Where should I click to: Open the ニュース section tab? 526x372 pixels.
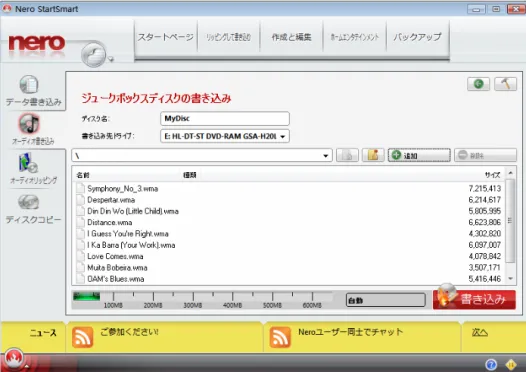click(x=43, y=333)
